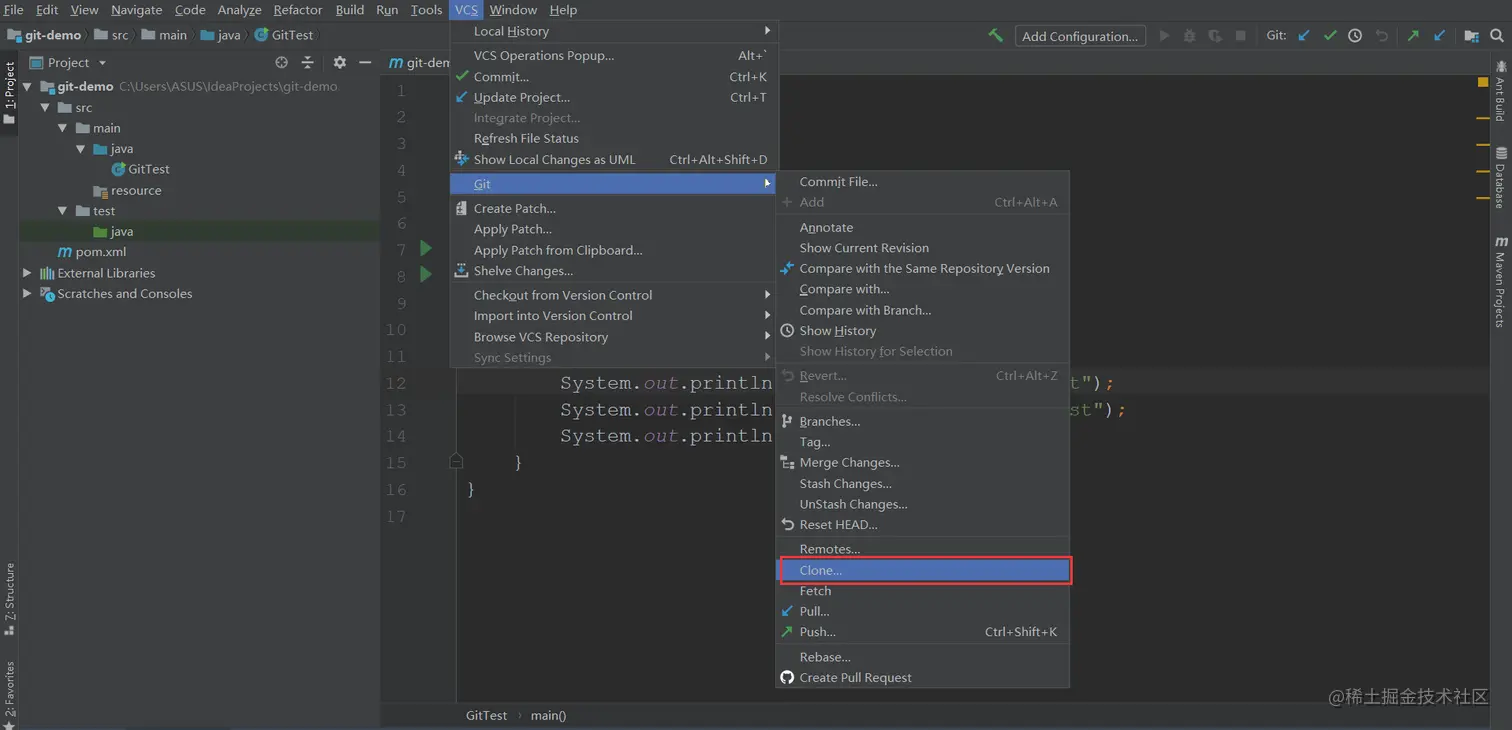This screenshot has height=730, width=1512.
Task: Click Remotes... in the Git submenu
Action: [x=923, y=549]
